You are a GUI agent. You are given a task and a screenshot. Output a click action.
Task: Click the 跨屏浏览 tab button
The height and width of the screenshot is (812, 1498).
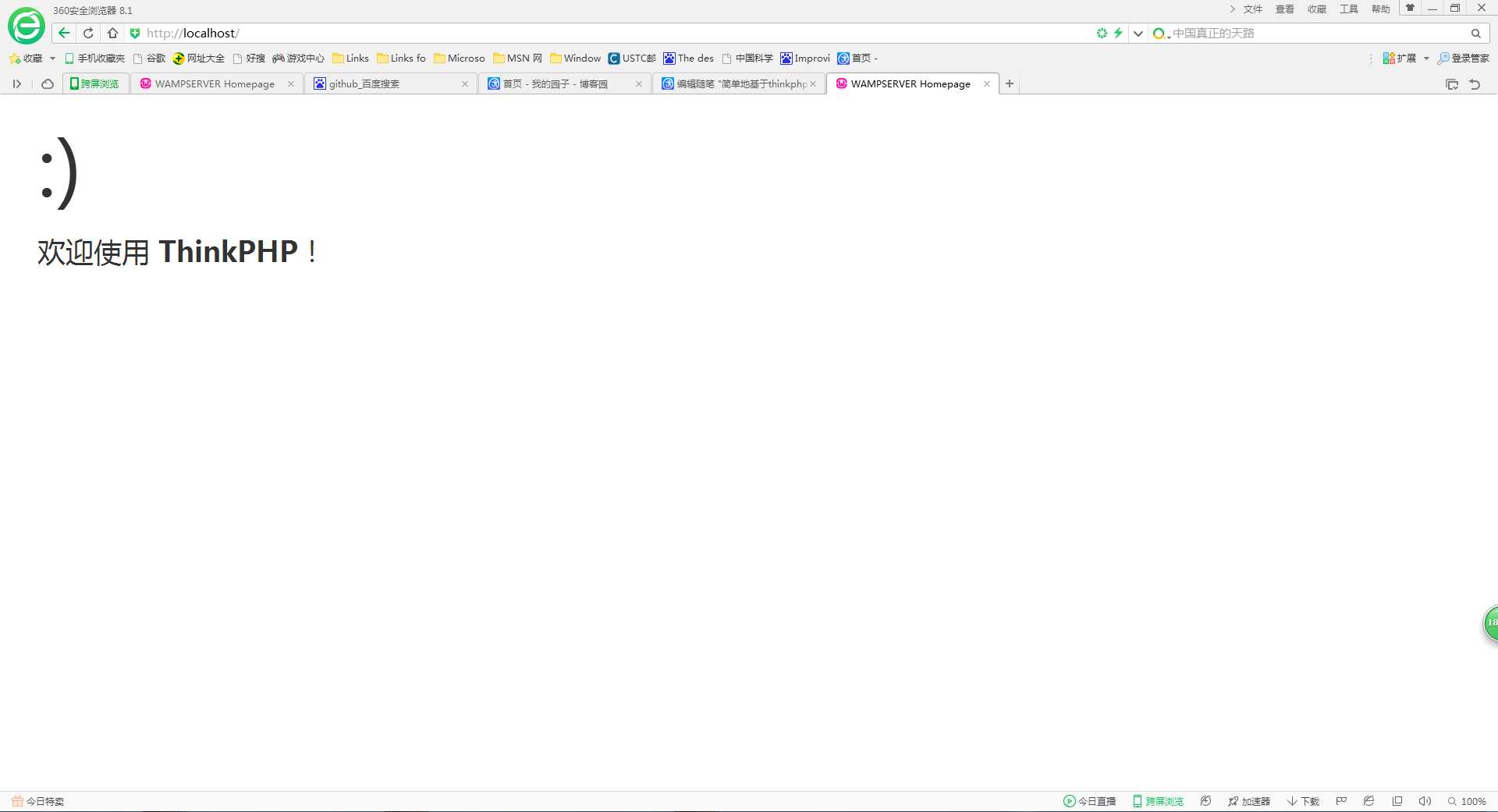(x=95, y=84)
